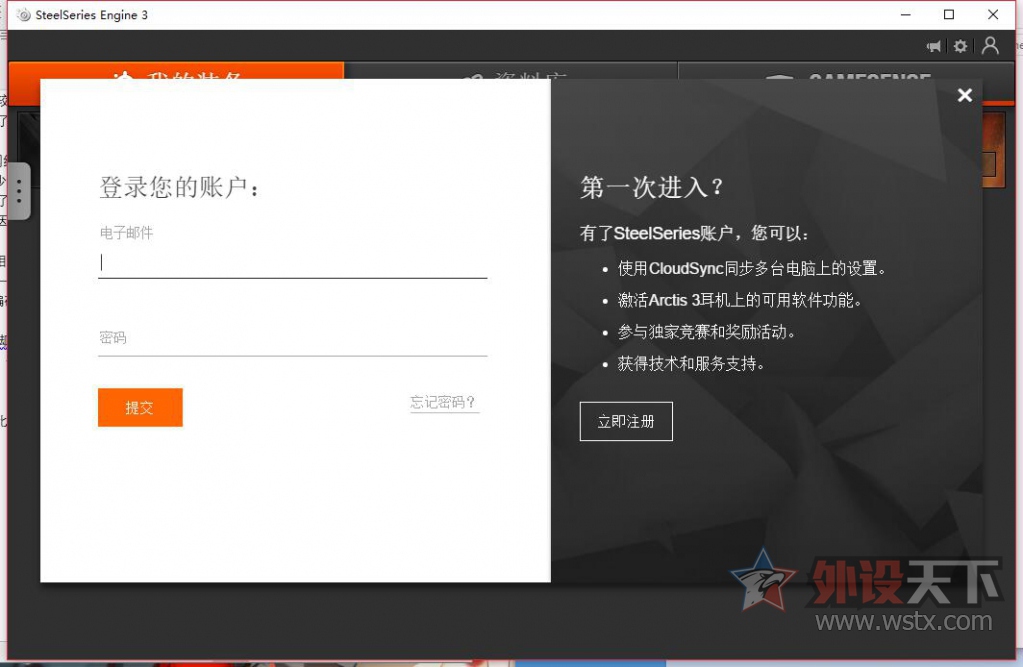Viewport: 1023px width, 667px height.
Task: Register now via the 立即注册 button
Action: coord(626,422)
